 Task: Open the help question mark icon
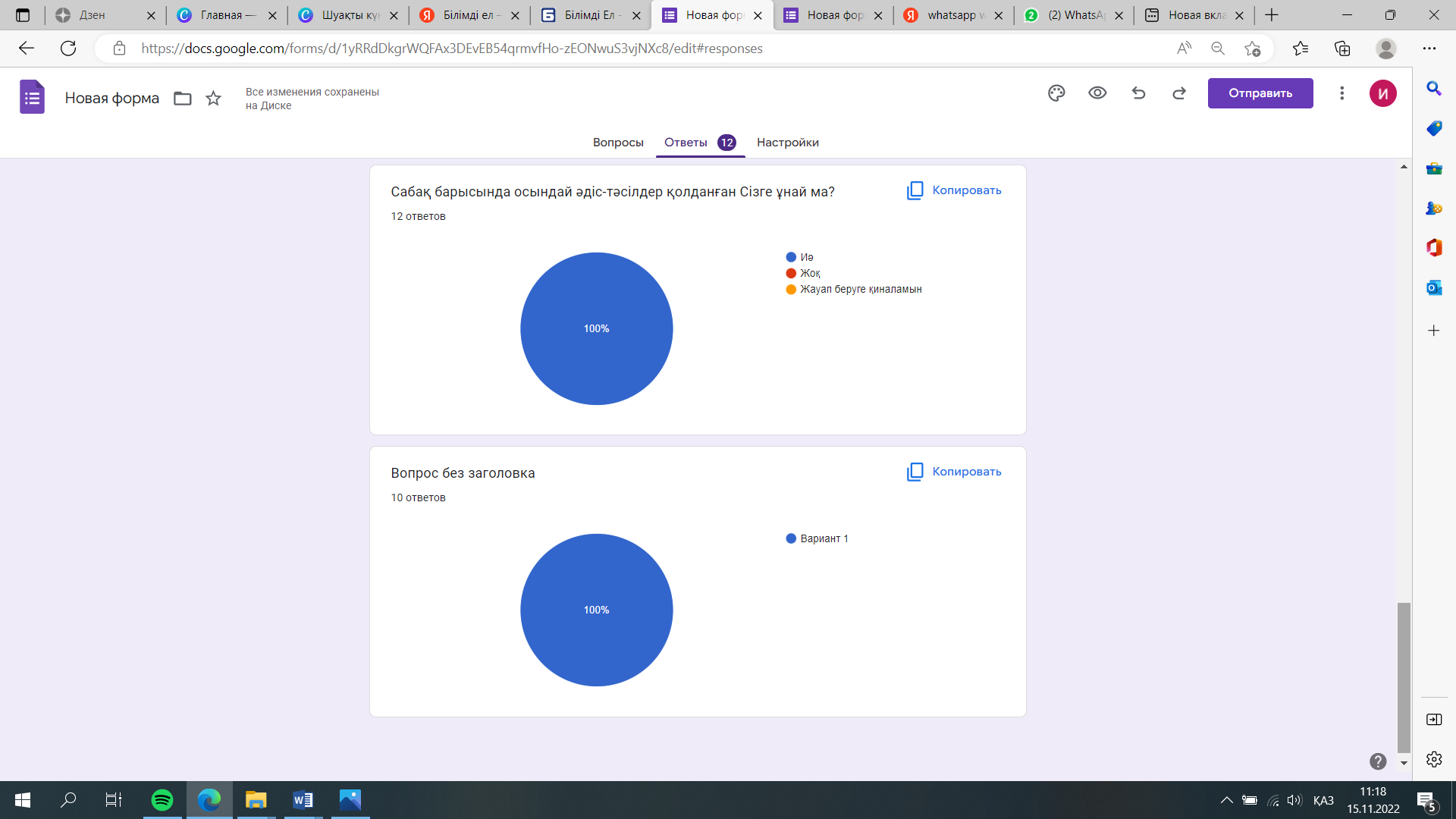point(1378,761)
